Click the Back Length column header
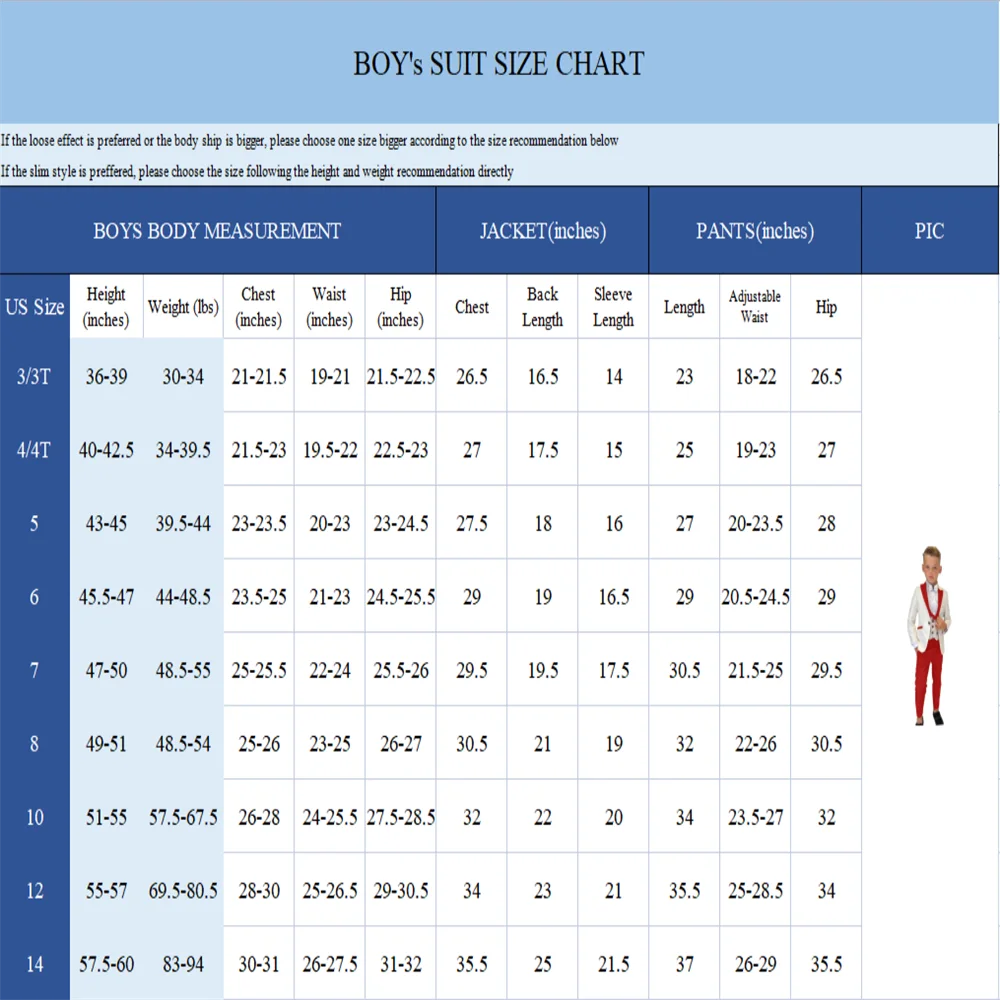This screenshot has width=1000, height=1000. [x=542, y=307]
